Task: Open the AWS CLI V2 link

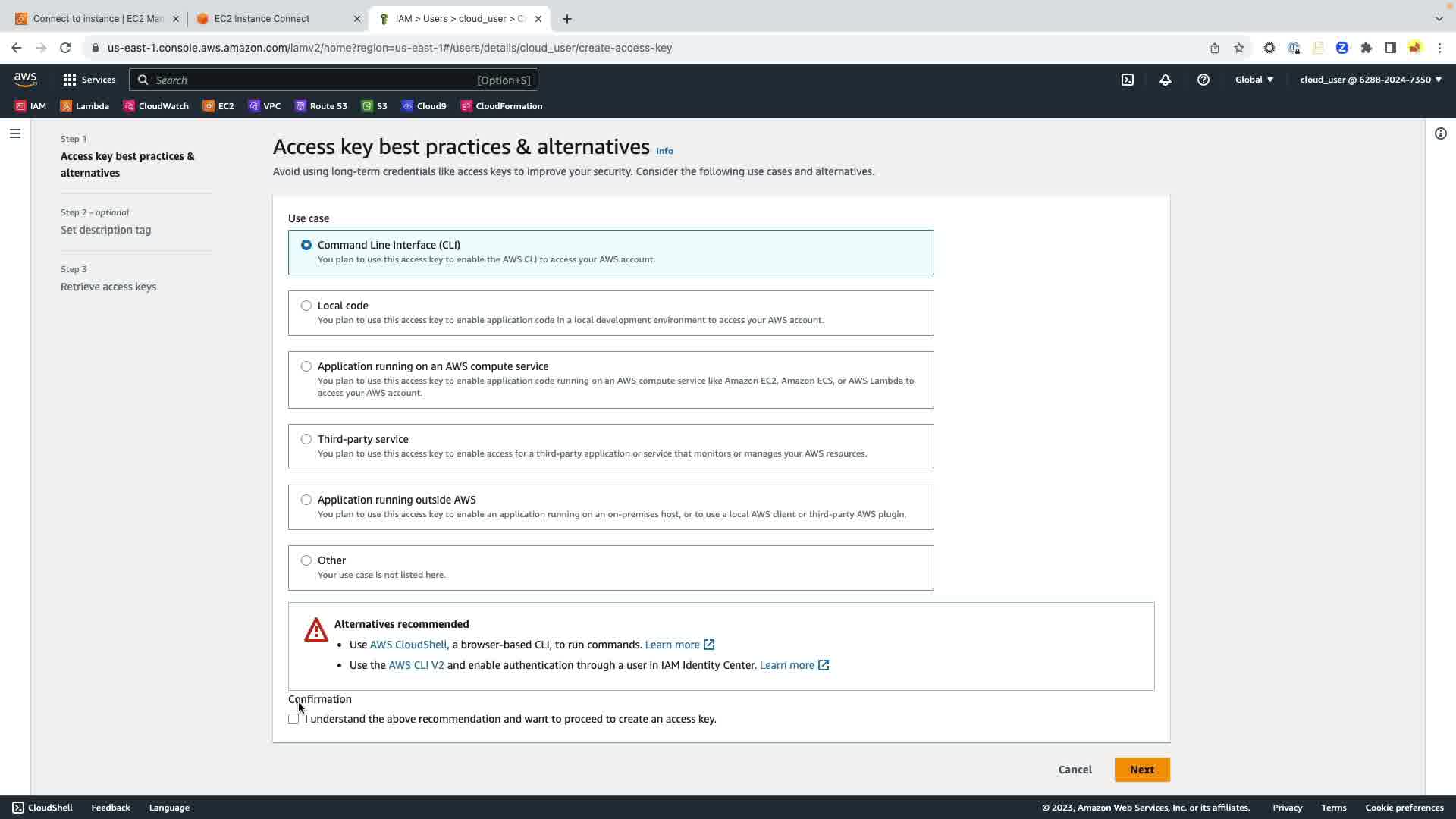Action: tap(416, 665)
